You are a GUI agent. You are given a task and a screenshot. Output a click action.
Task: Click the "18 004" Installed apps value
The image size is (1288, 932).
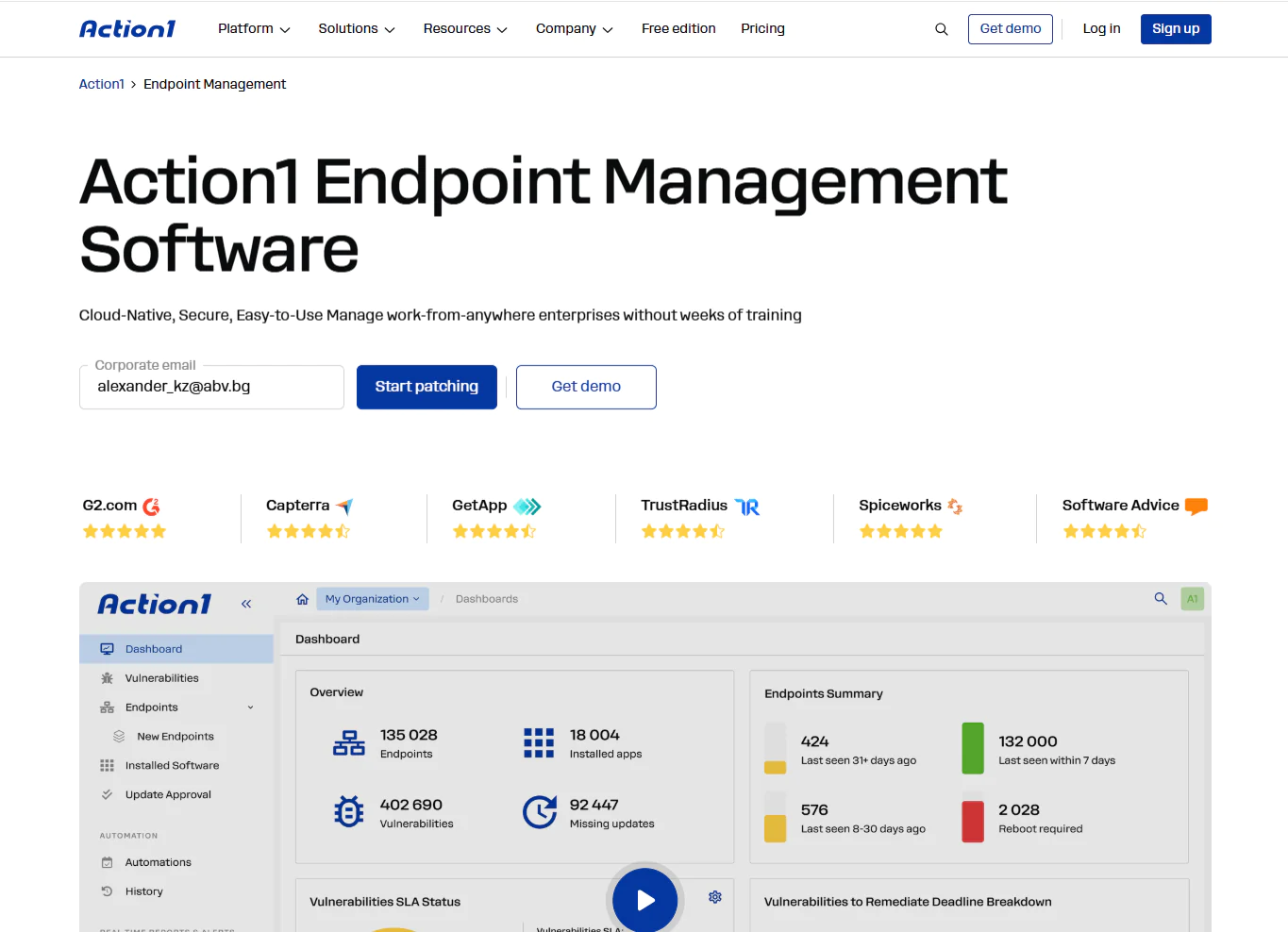point(594,735)
